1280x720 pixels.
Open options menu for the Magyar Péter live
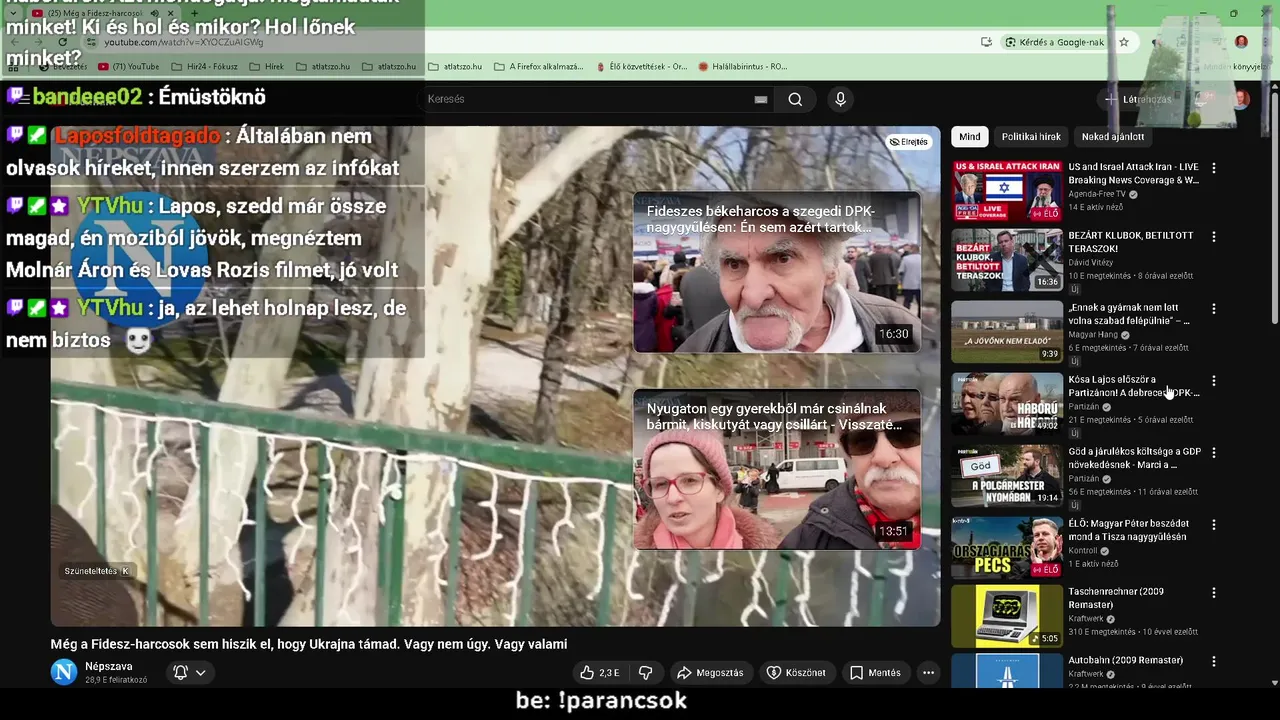(x=1214, y=525)
